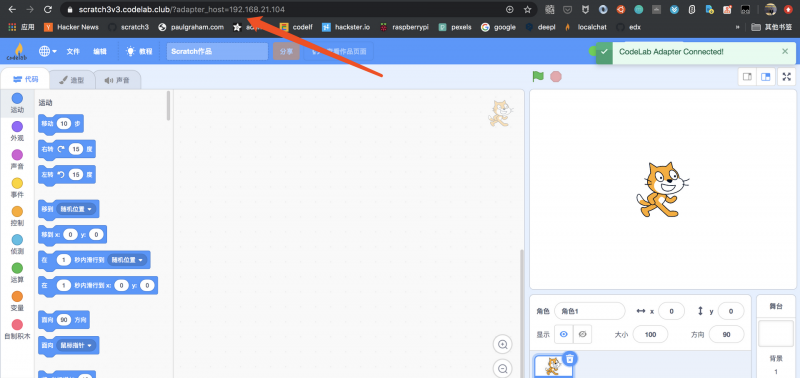Zoom out on the code workspace
The width and height of the screenshot is (800, 378).
coord(503,368)
